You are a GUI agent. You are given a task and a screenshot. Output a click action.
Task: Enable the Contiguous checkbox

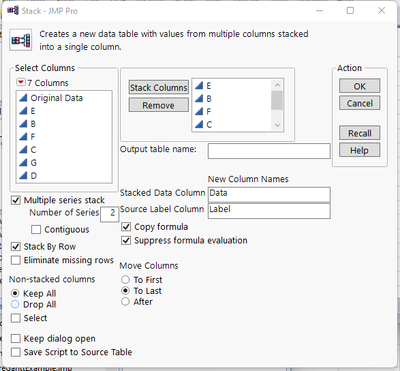(x=36, y=230)
